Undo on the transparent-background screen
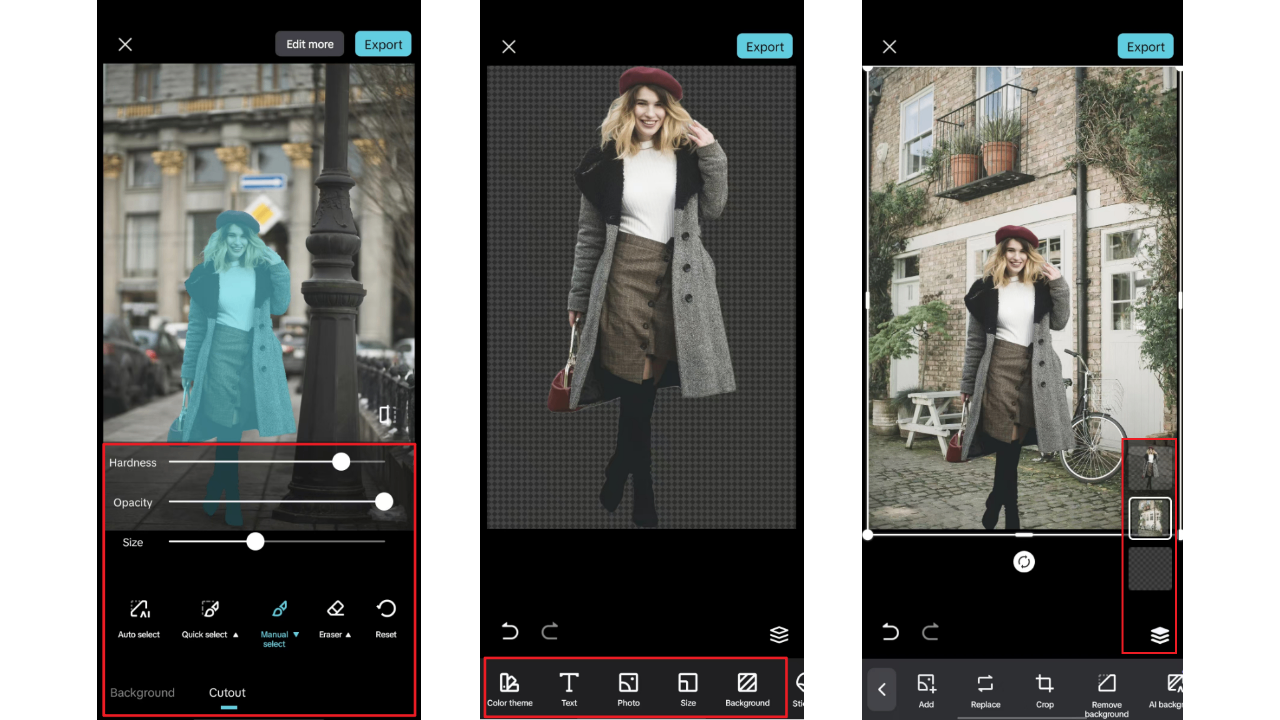The image size is (1280, 720). click(x=510, y=631)
